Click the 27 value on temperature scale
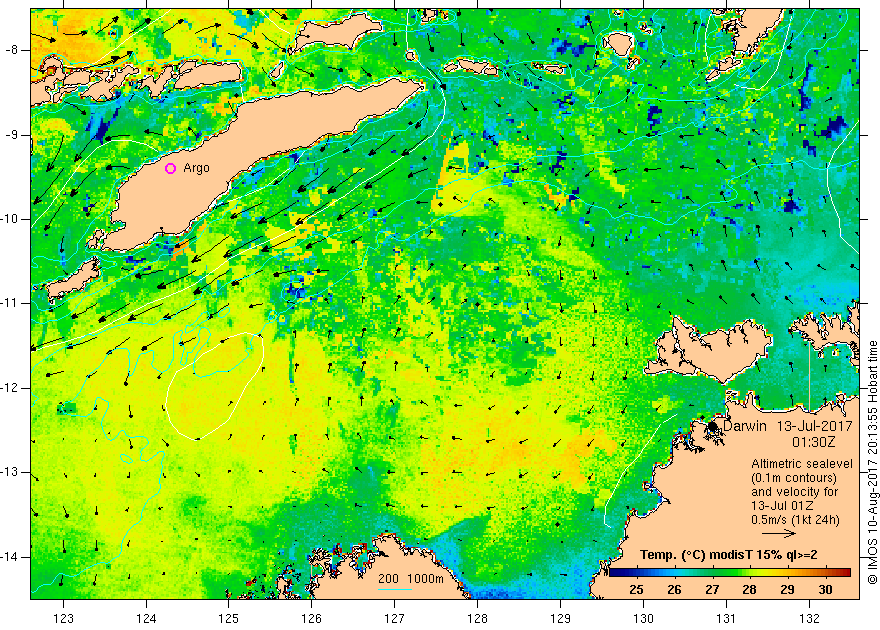880x630 pixels. 712,589
